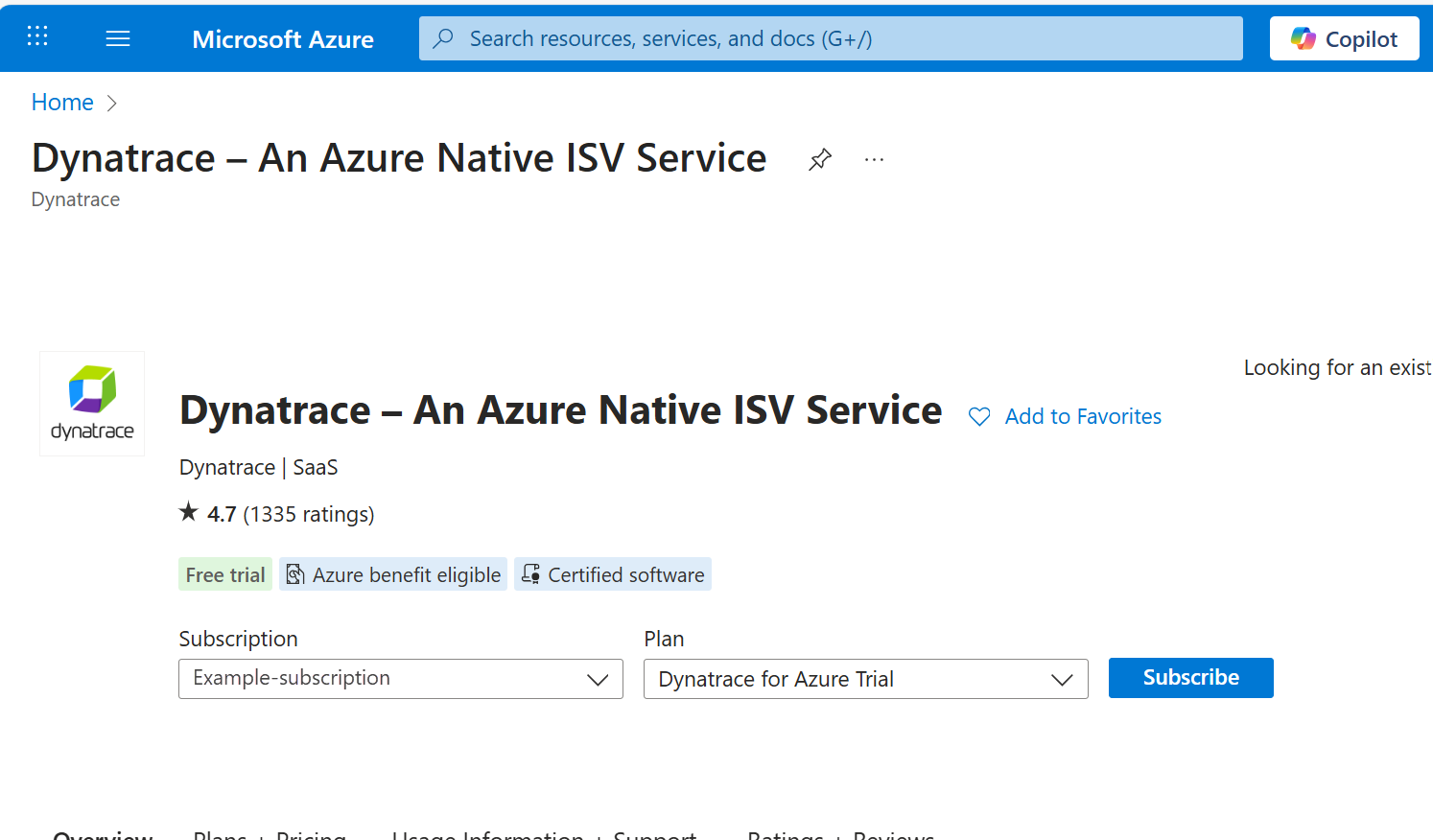This screenshot has width=1433, height=840.
Task: Launch Copilot from the top bar
Action: coord(1344,38)
